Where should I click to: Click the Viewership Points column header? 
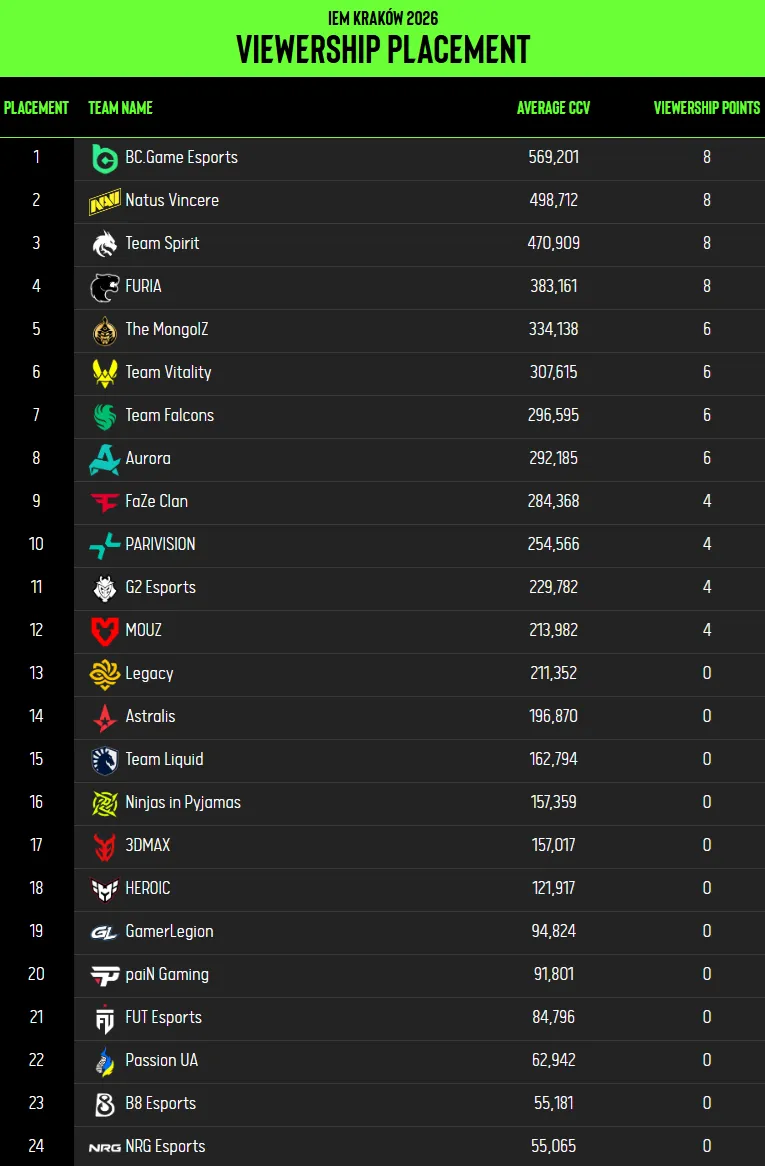click(x=707, y=108)
